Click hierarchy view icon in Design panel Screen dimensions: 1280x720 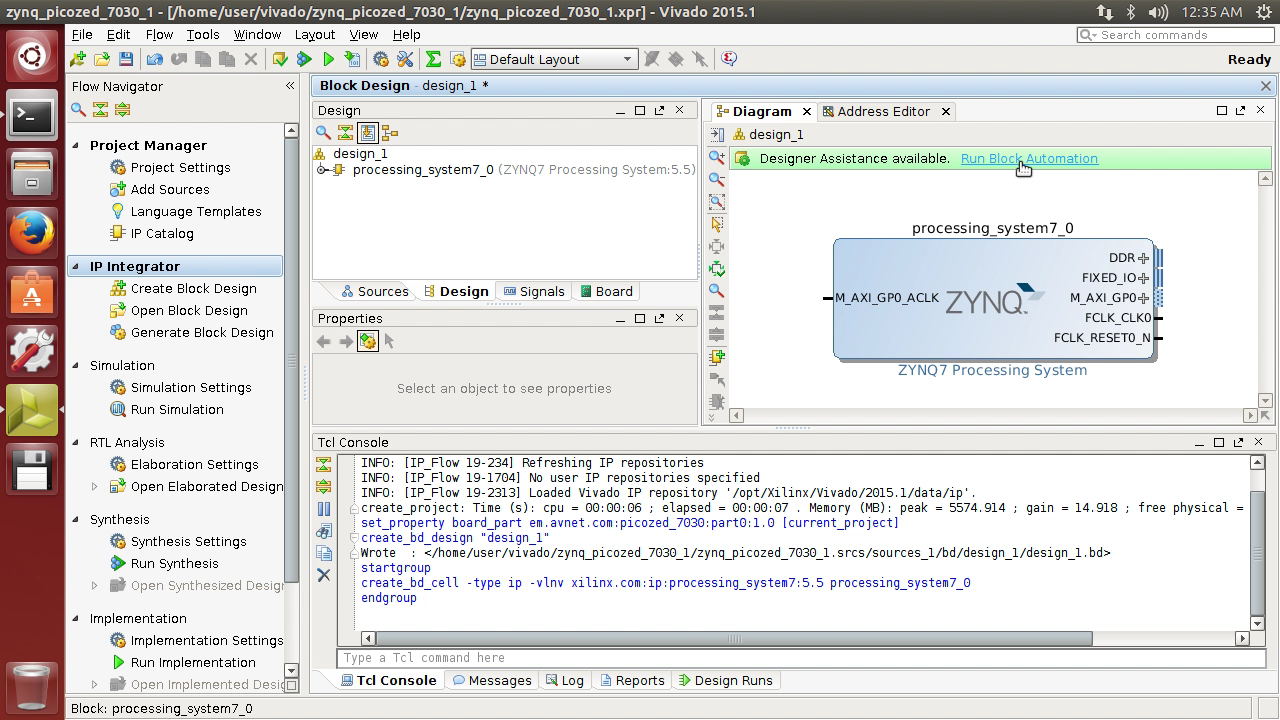pos(390,132)
